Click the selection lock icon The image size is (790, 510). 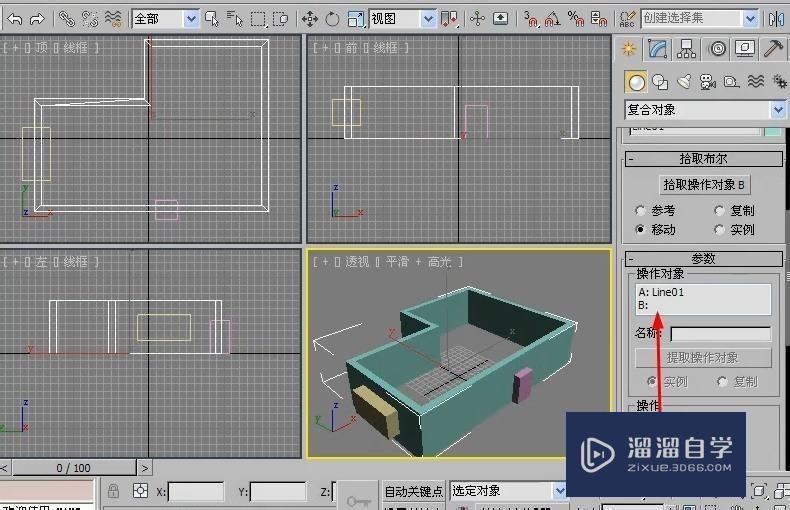tap(113, 491)
